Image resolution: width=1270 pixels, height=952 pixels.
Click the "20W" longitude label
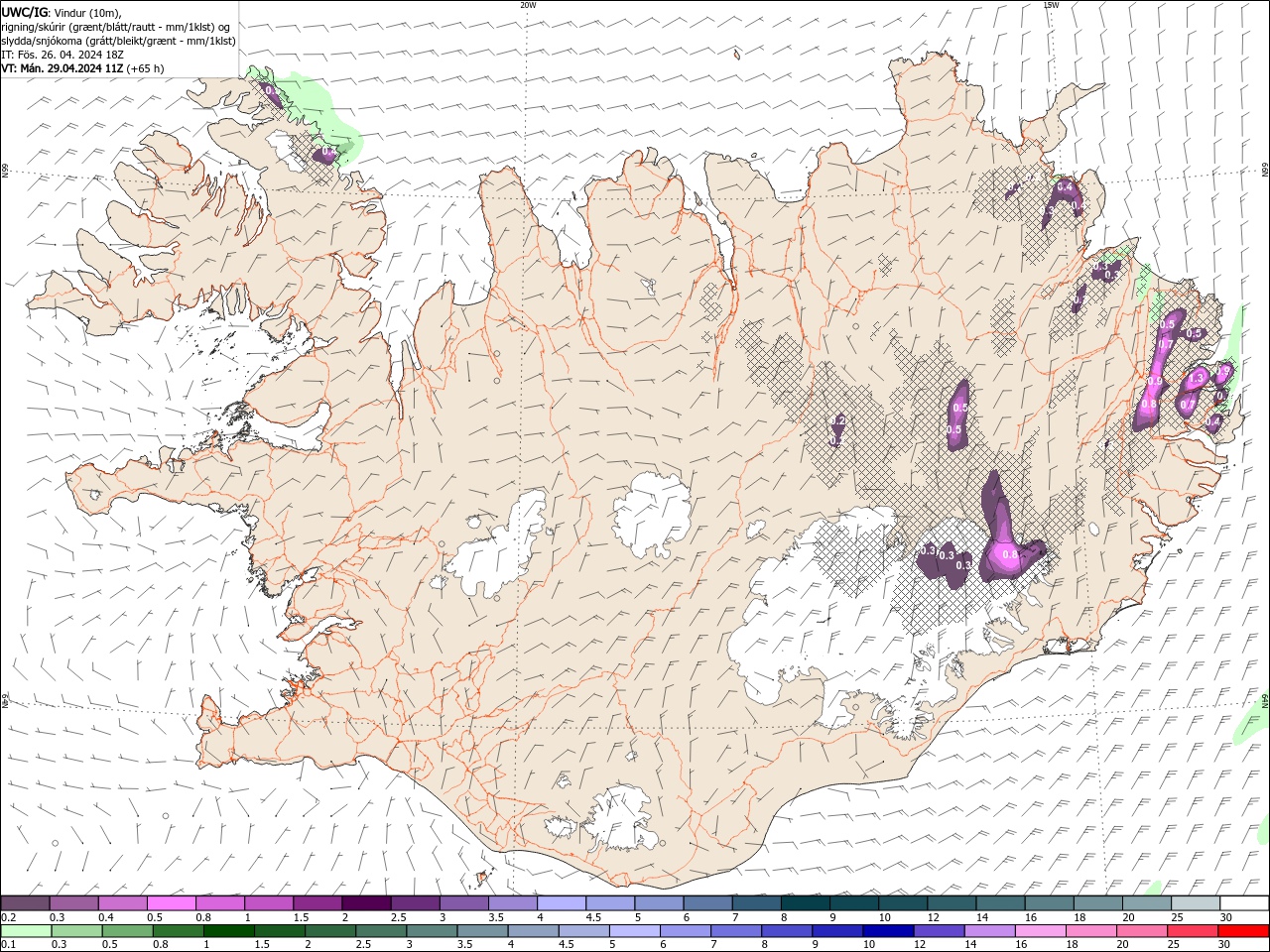tap(528, 5)
